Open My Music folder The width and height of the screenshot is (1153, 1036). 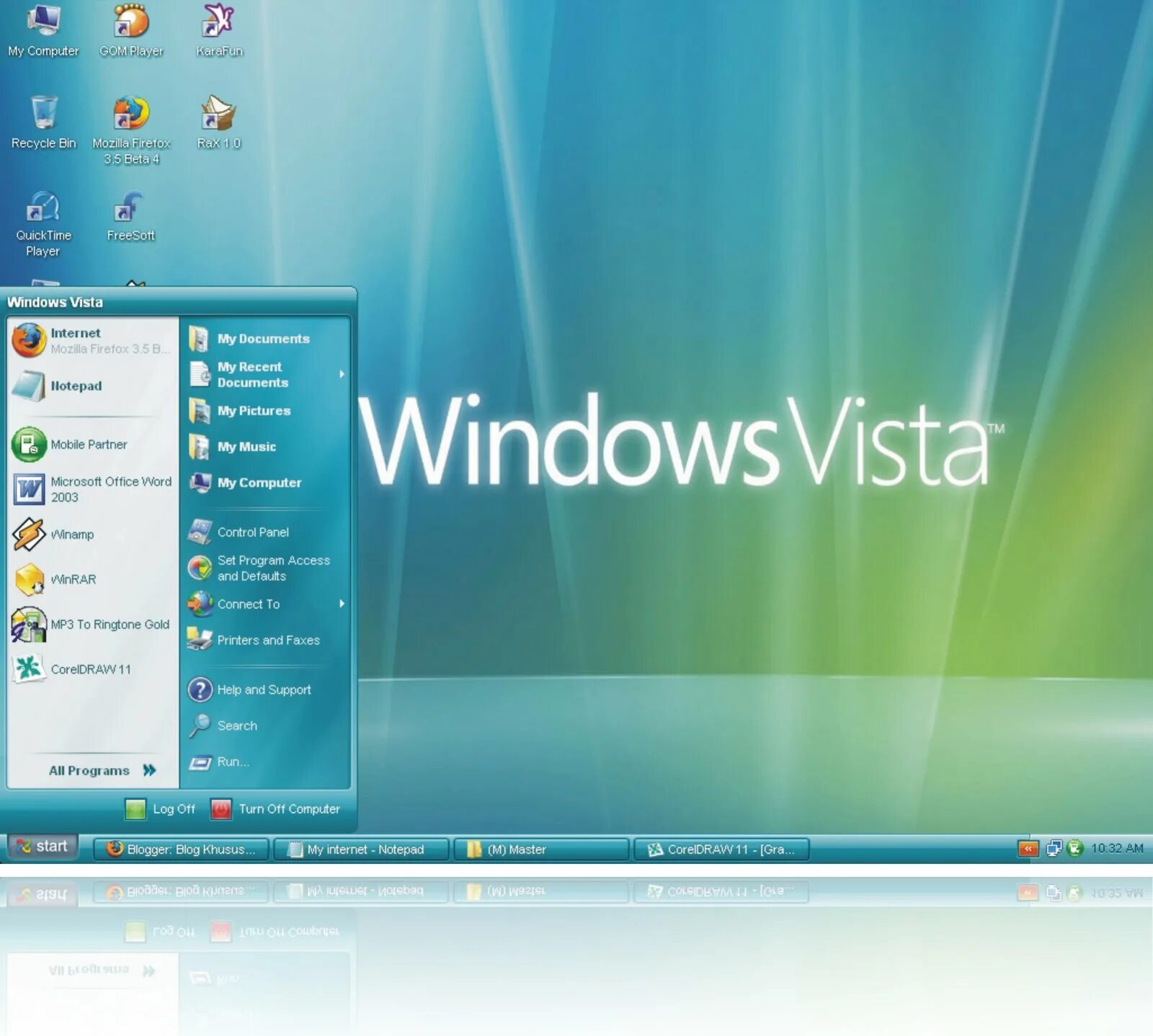tap(265, 447)
